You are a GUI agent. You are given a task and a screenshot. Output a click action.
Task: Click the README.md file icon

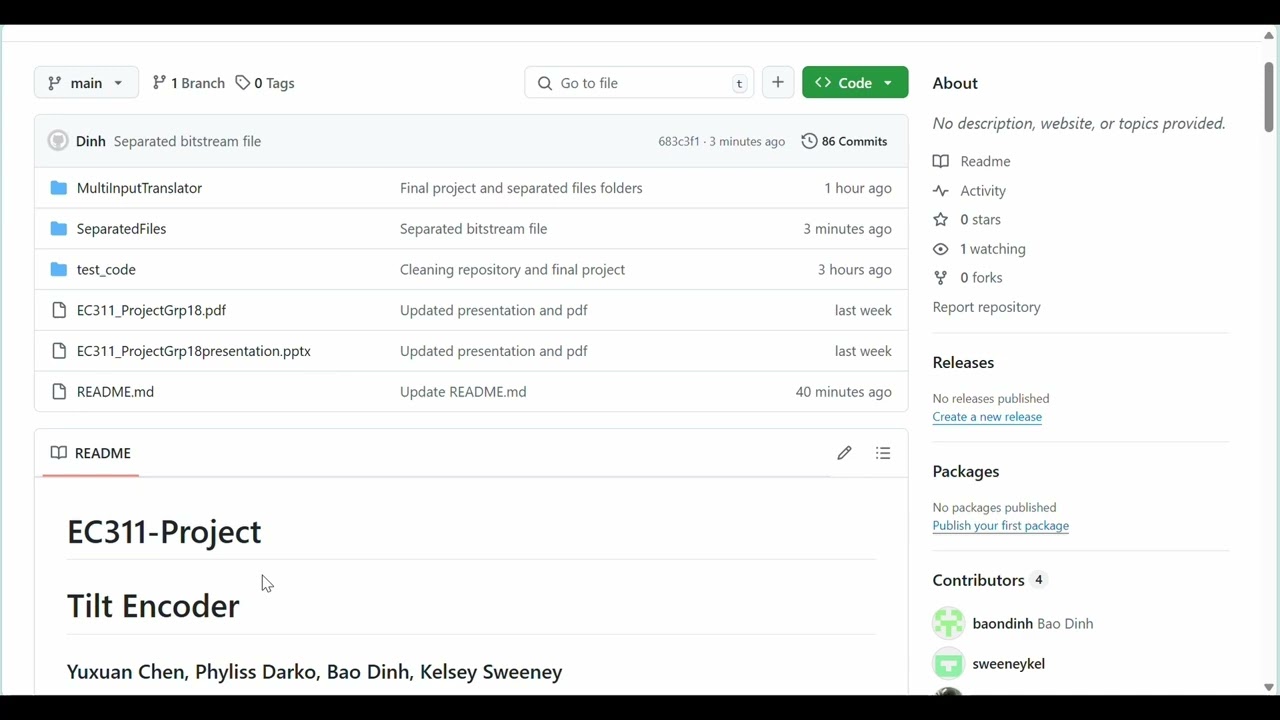[59, 392]
